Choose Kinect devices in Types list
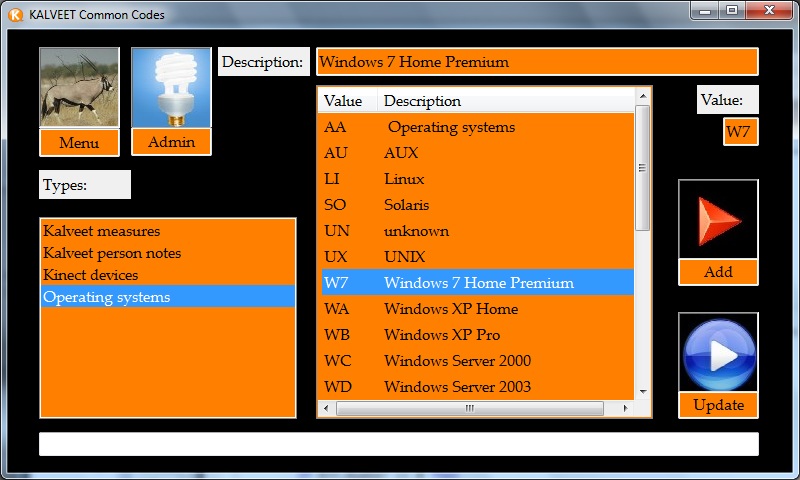 (x=90, y=275)
